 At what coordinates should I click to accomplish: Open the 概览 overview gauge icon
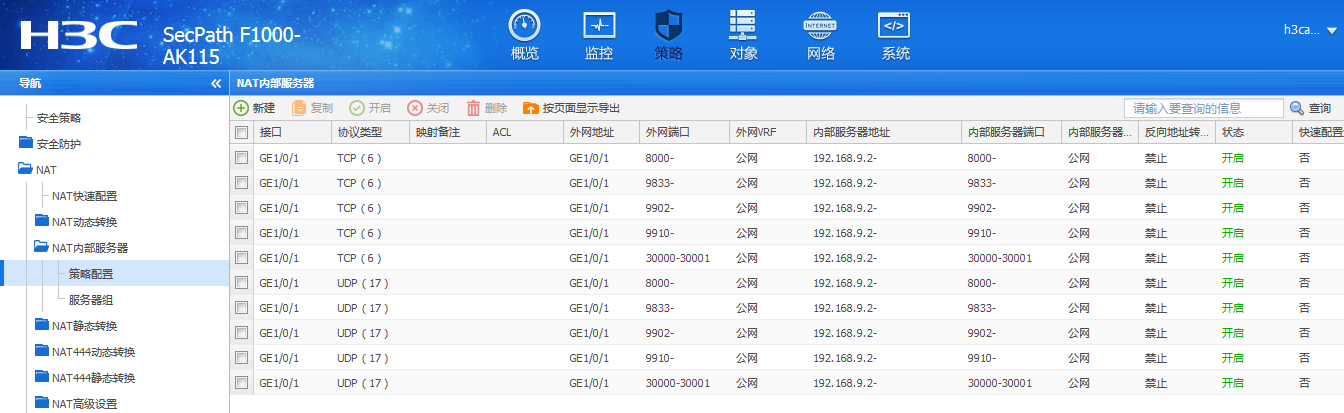click(x=524, y=26)
